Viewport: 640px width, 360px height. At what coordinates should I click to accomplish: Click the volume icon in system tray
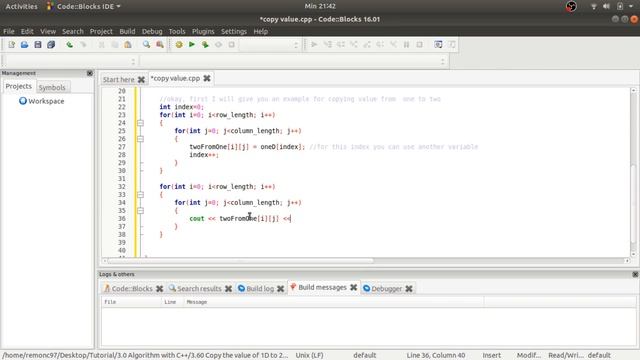(x=607, y=6)
